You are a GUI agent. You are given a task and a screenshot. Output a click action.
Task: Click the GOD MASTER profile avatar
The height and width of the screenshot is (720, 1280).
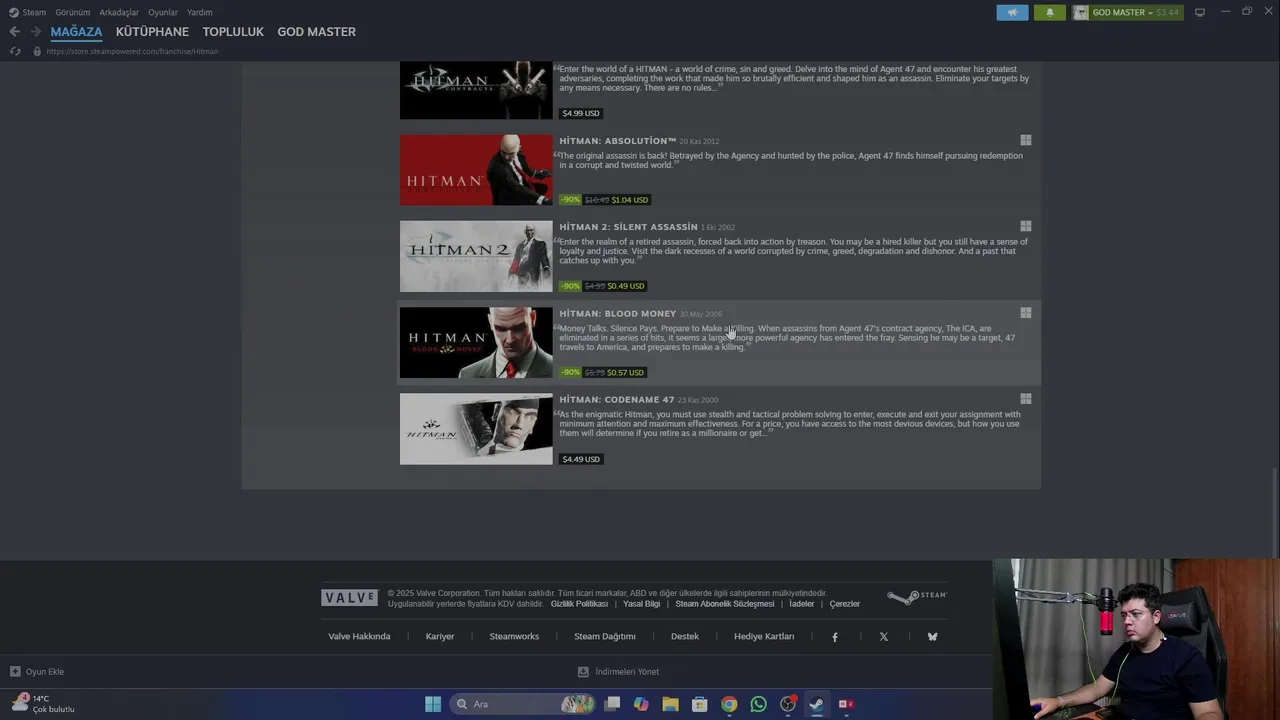[x=1081, y=12]
